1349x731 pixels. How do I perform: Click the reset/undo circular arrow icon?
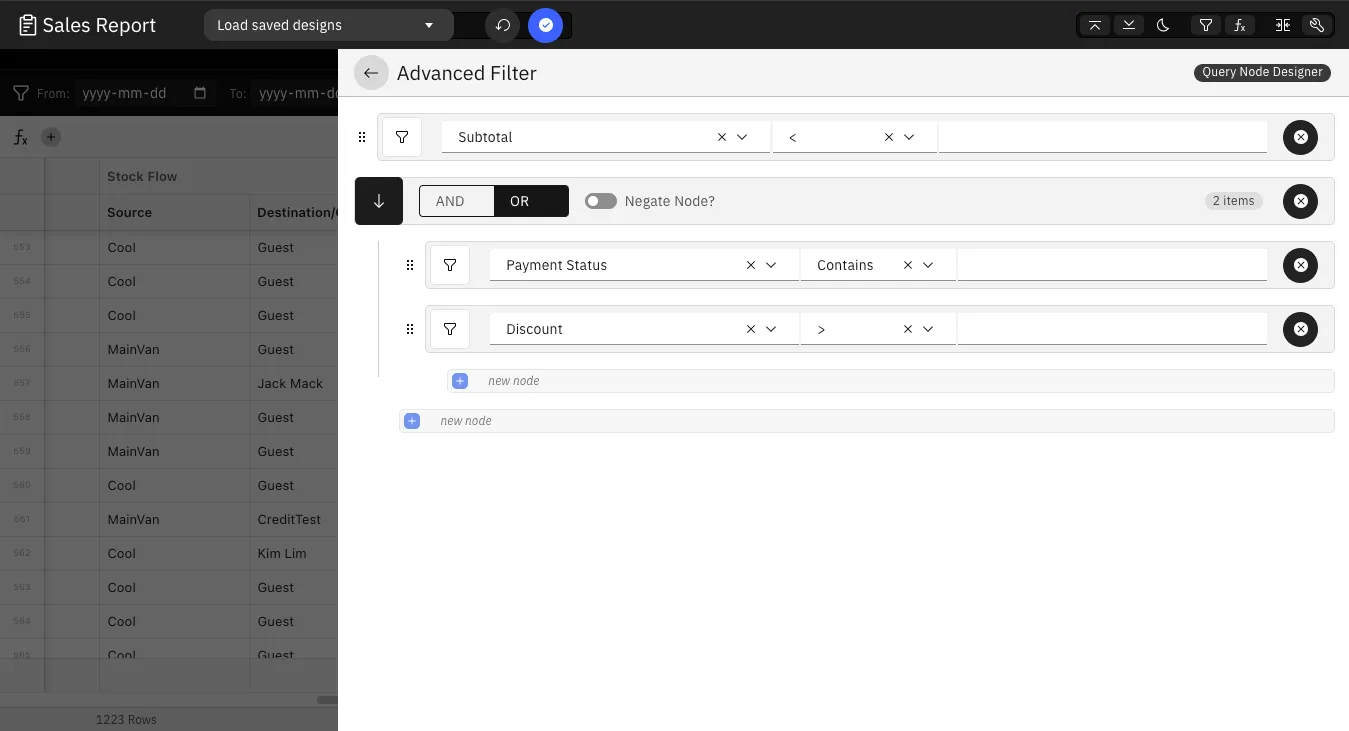pyautogui.click(x=503, y=25)
